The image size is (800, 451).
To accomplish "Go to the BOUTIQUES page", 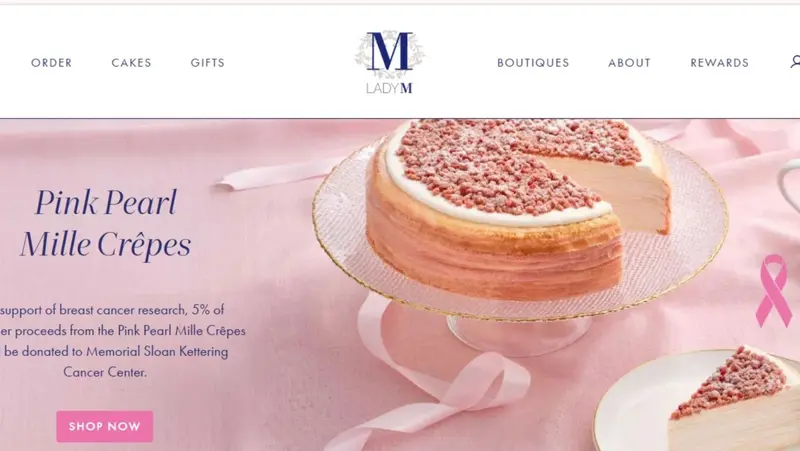I will pos(533,63).
